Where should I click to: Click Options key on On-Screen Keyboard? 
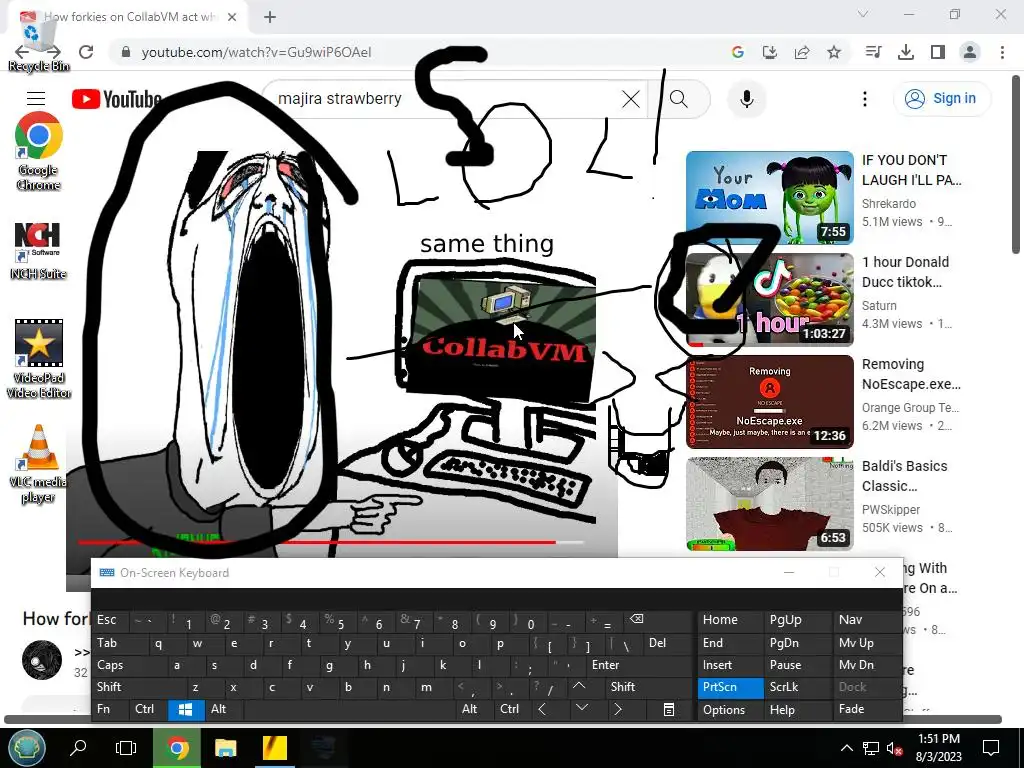click(730, 710)
